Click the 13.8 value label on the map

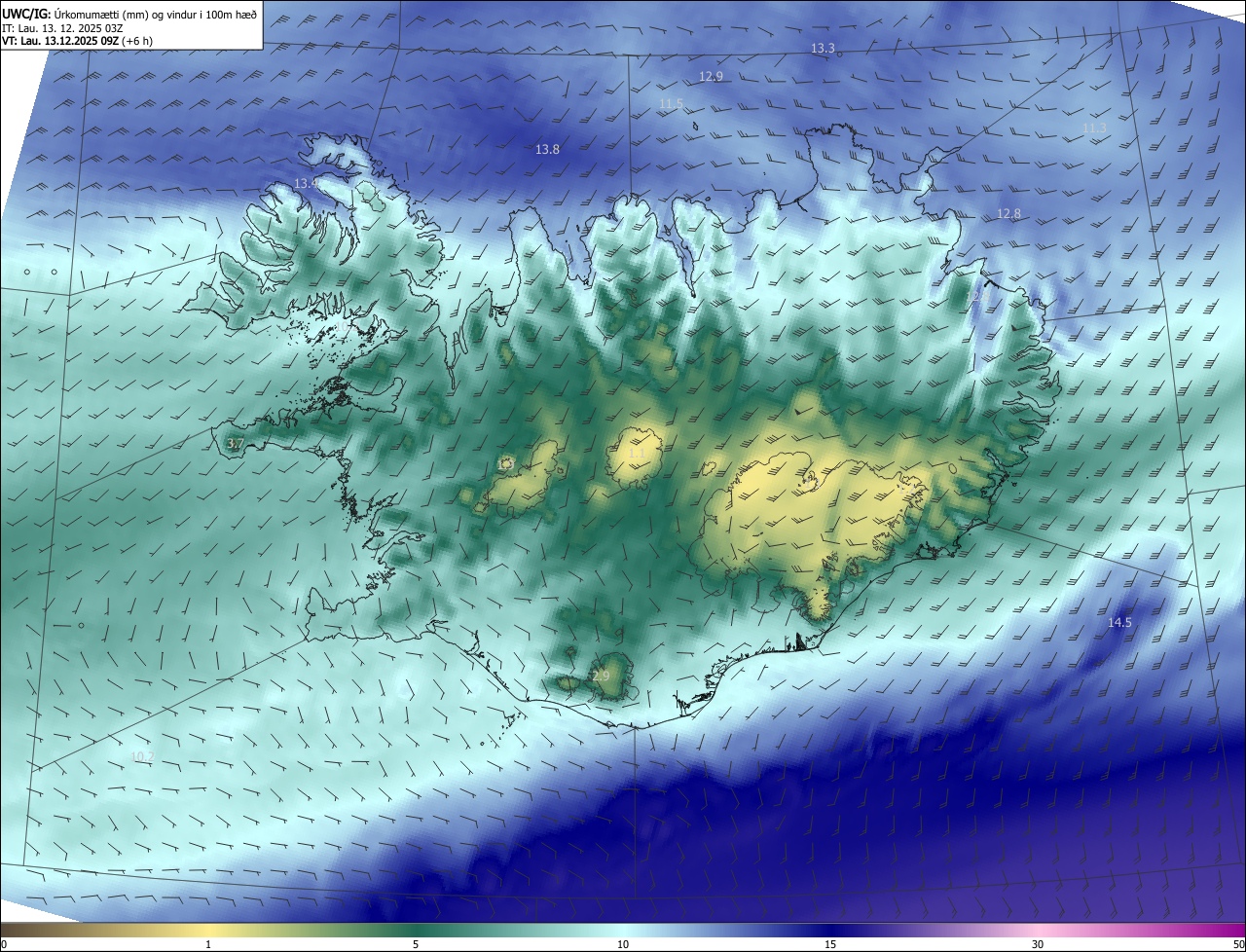[547, 150]
